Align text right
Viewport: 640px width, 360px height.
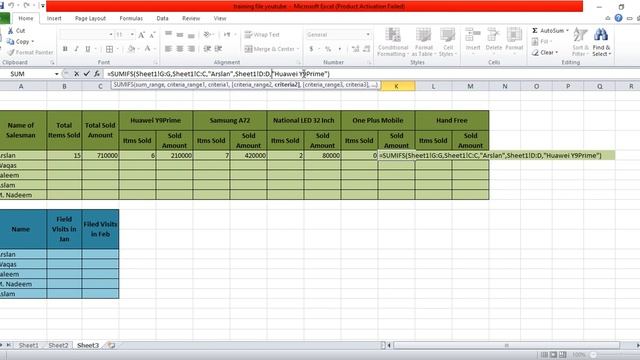[191, 49]
